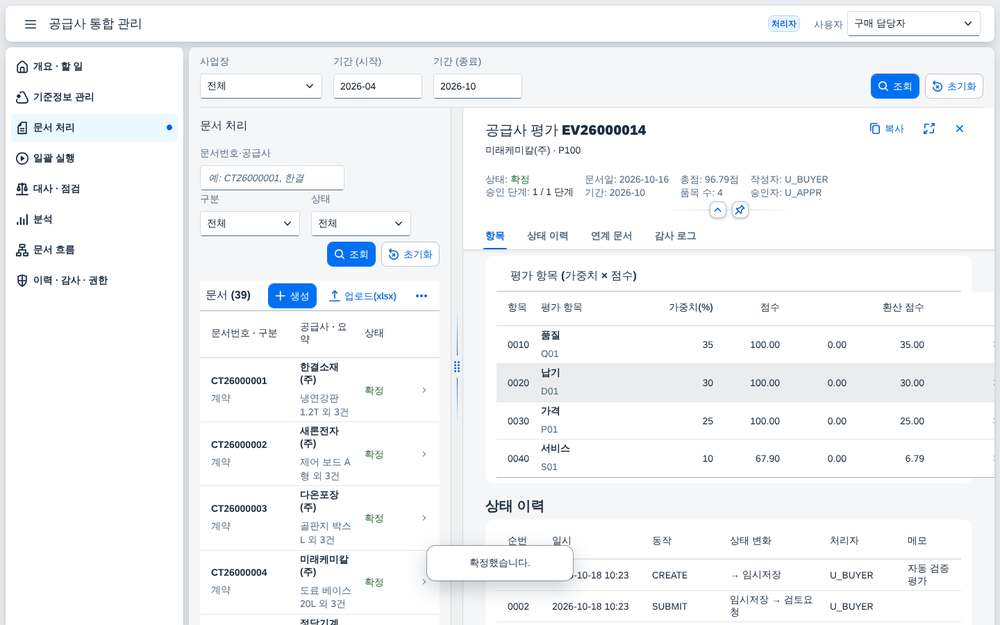
Task: Click document number CT26000004
Action: tap(239, 572)
